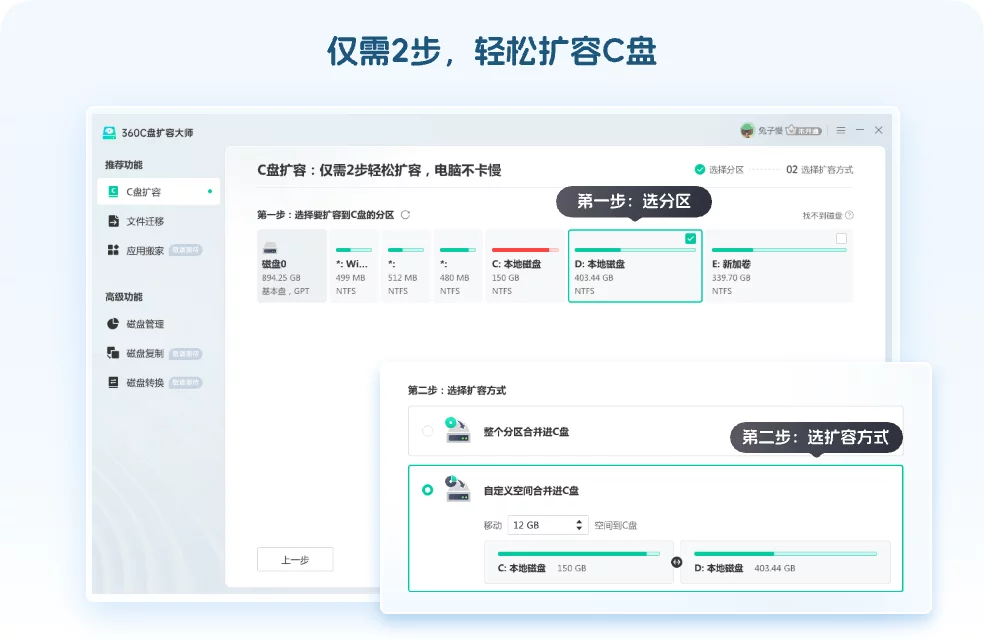Open the hamburger menu in title bar
The height and width of the screenshot is (640, 984).
click(841, 130)
